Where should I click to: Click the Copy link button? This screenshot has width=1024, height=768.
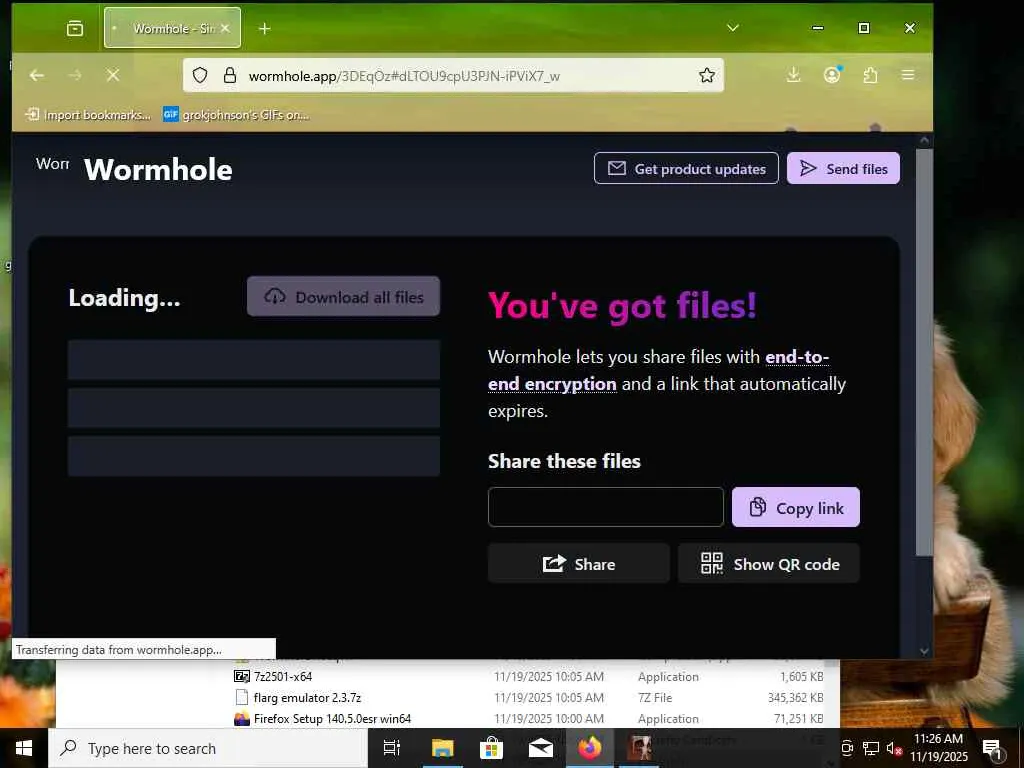tap(795, 507)
